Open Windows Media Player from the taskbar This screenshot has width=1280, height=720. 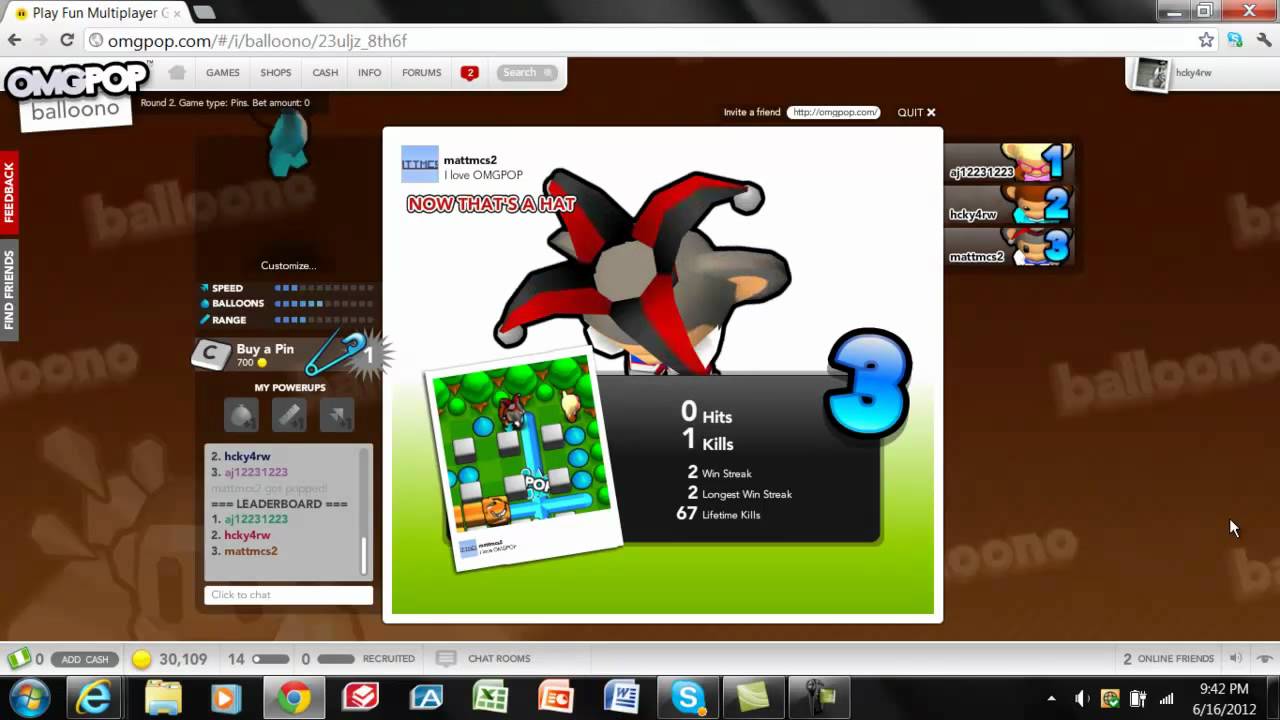226,697
